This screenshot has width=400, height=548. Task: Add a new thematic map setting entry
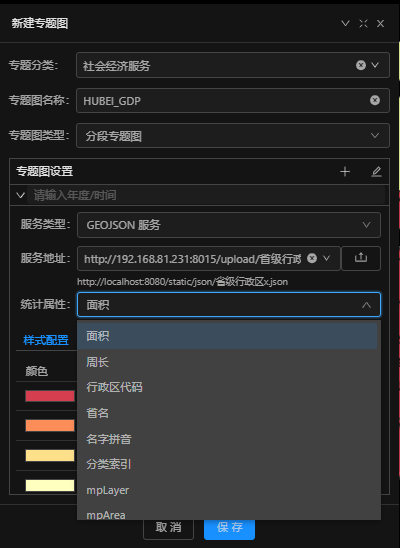coord(345,172)
